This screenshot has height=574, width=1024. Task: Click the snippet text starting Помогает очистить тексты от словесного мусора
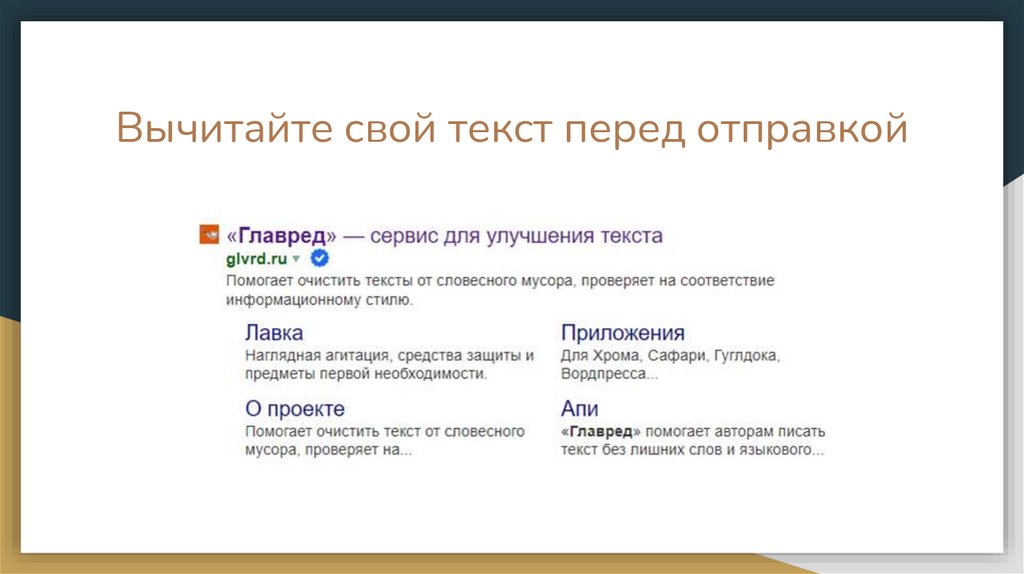[x=500, y=281]
